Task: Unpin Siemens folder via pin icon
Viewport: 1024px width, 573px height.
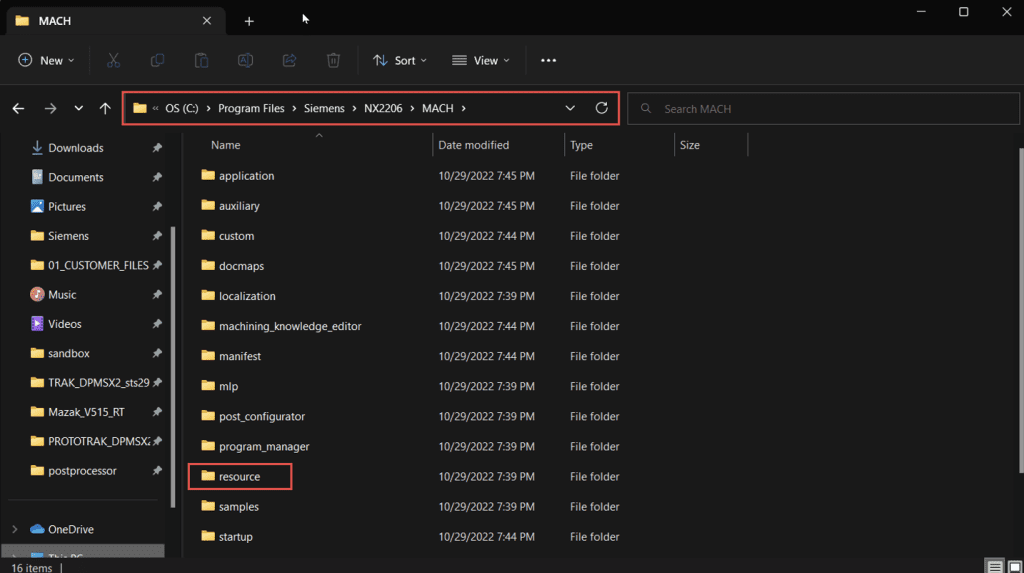Action: pos(157,236)
